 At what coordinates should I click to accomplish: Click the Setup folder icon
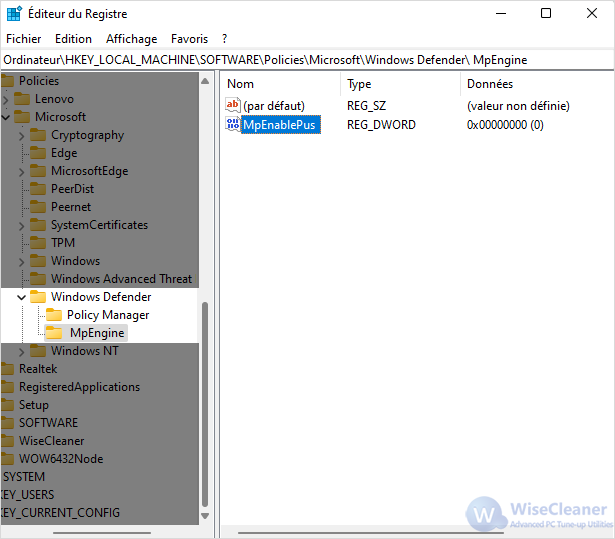pyautogui.click(x=7, y=405)
